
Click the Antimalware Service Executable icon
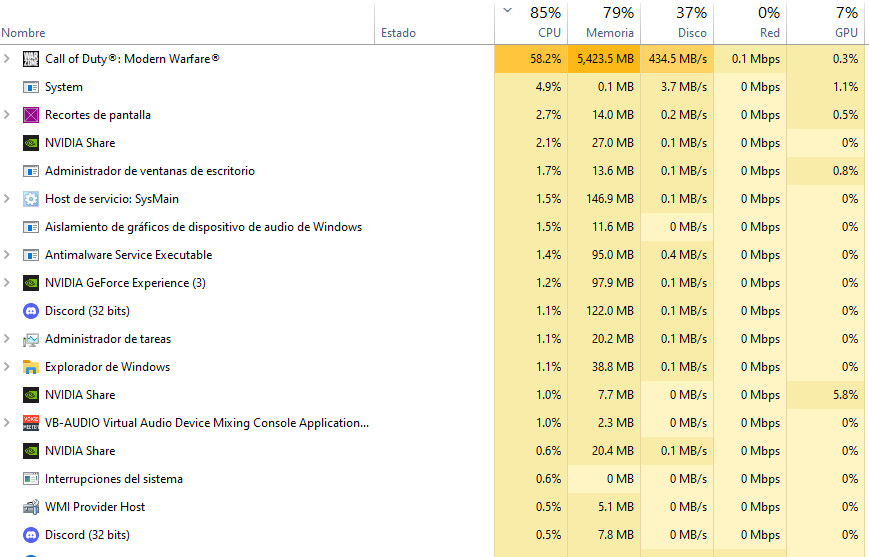coord(30,255)
